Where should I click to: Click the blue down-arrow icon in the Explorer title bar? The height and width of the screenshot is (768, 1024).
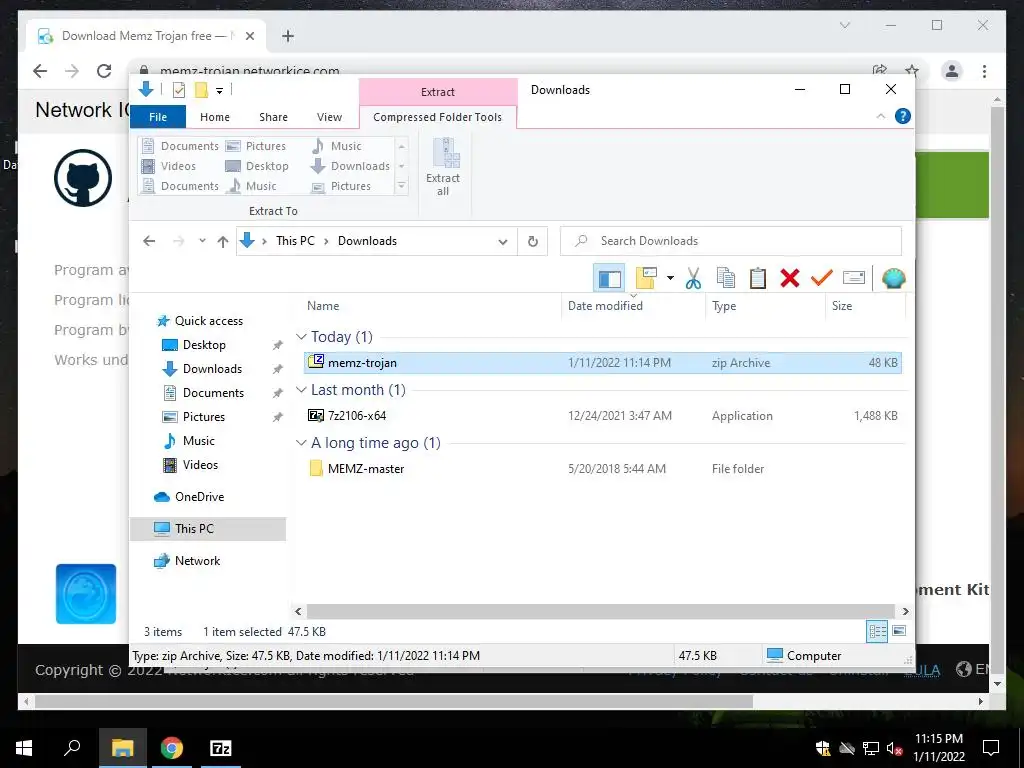[x=146, y=89]
